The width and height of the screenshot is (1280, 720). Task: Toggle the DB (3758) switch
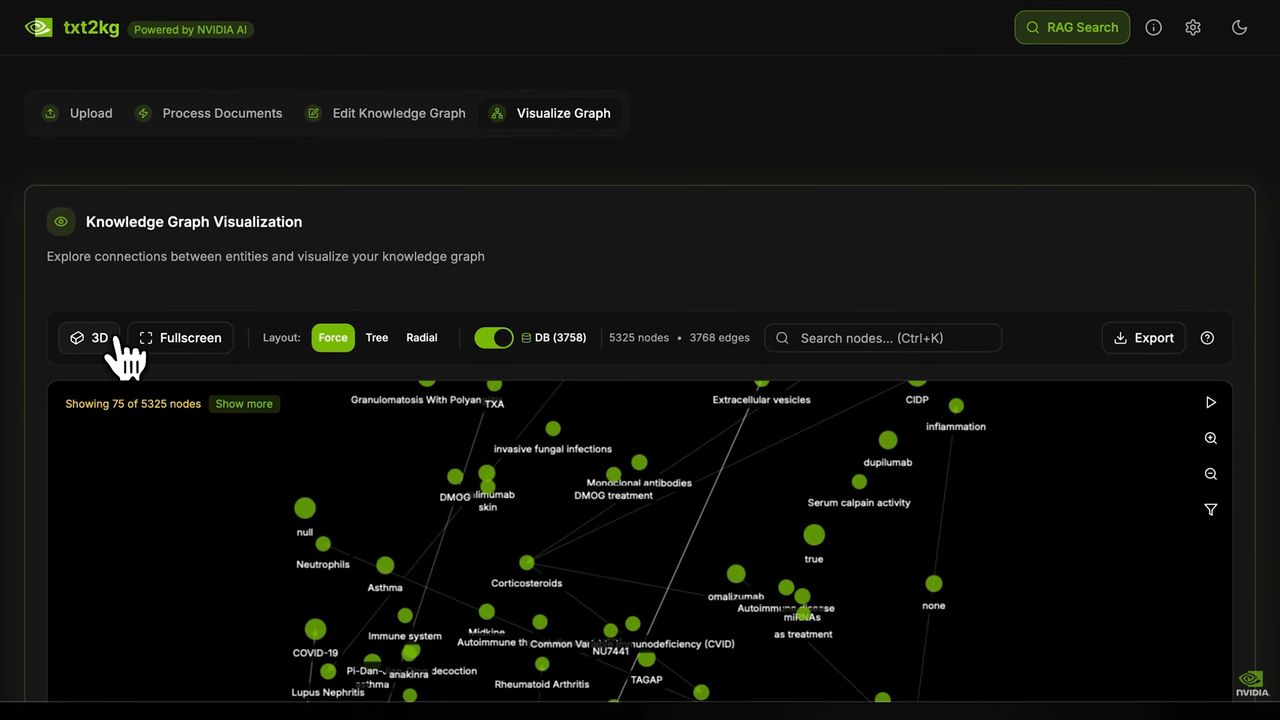[493, 338]
